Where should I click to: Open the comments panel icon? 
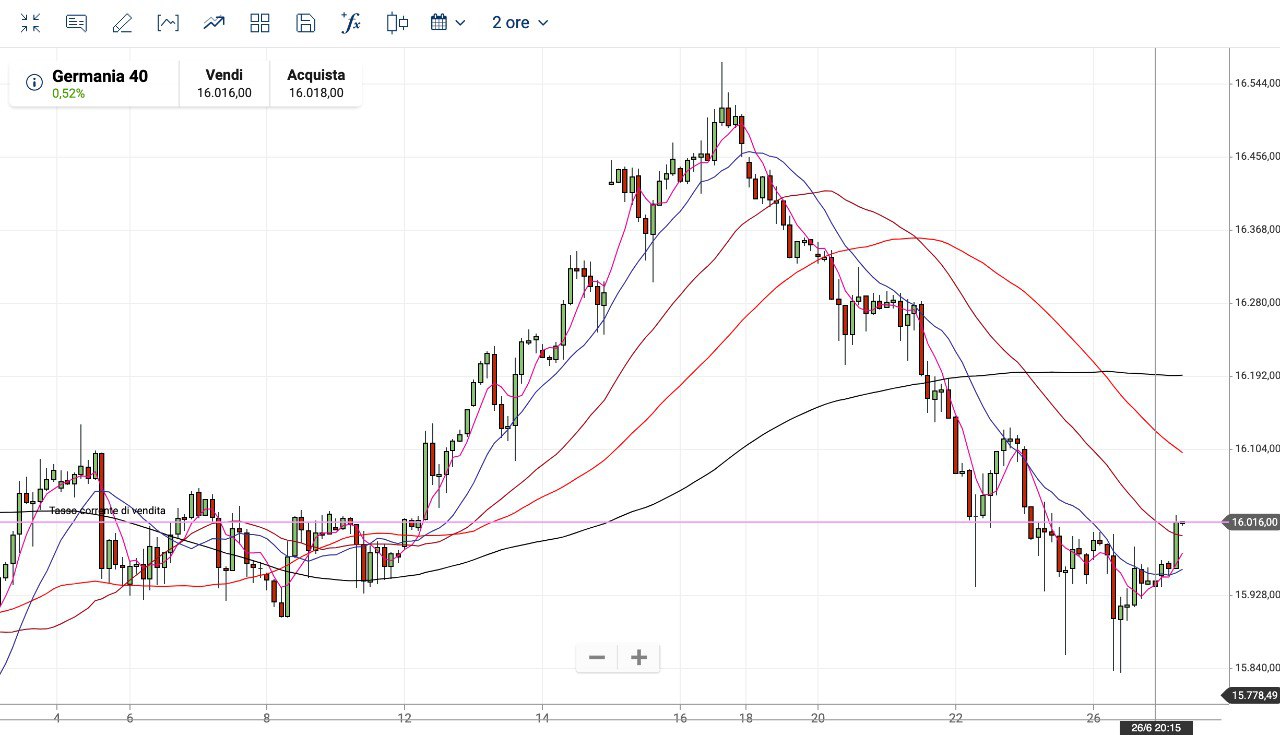coord(76,23)
